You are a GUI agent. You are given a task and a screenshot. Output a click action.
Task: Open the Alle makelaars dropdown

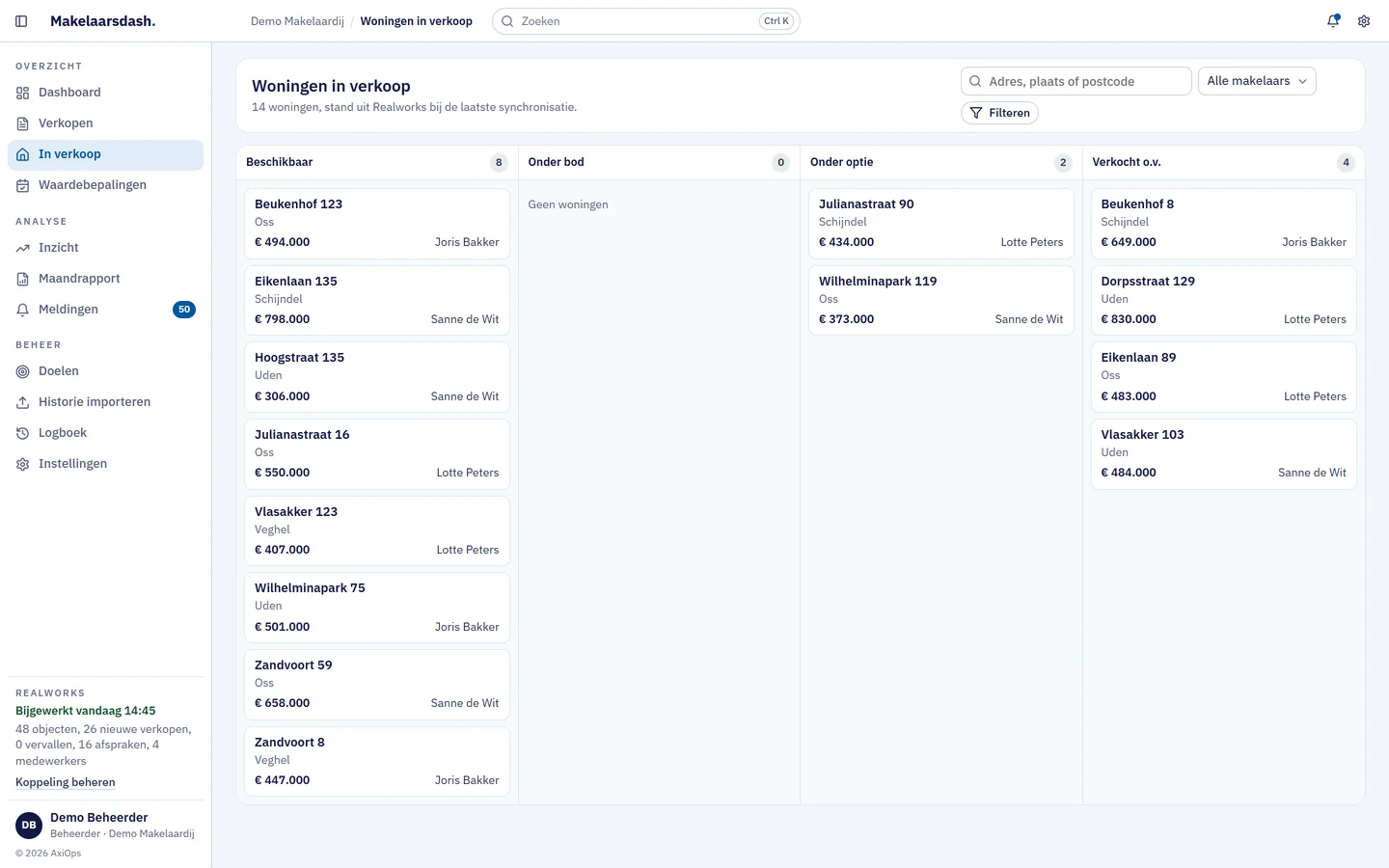(x=1257, y=81)
